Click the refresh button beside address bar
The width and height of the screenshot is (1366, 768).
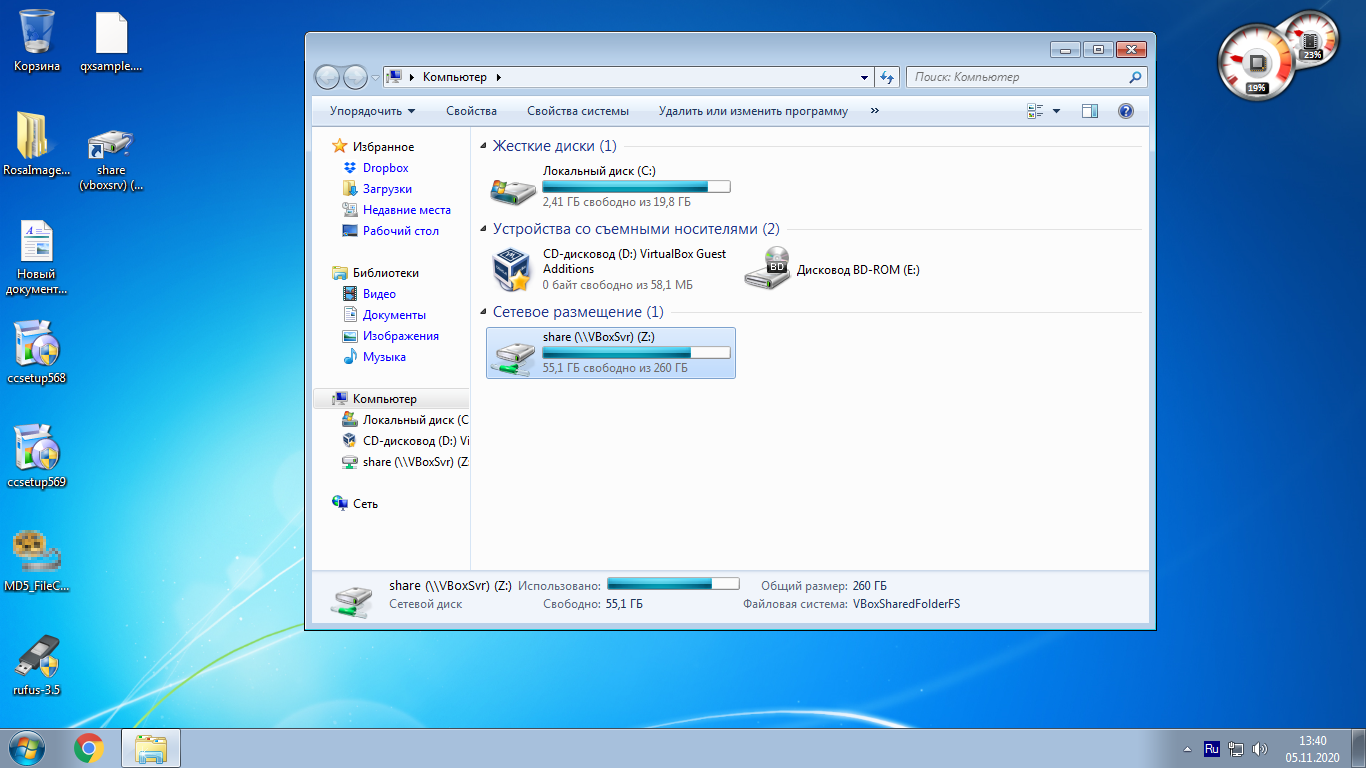[x=887, y=77]
